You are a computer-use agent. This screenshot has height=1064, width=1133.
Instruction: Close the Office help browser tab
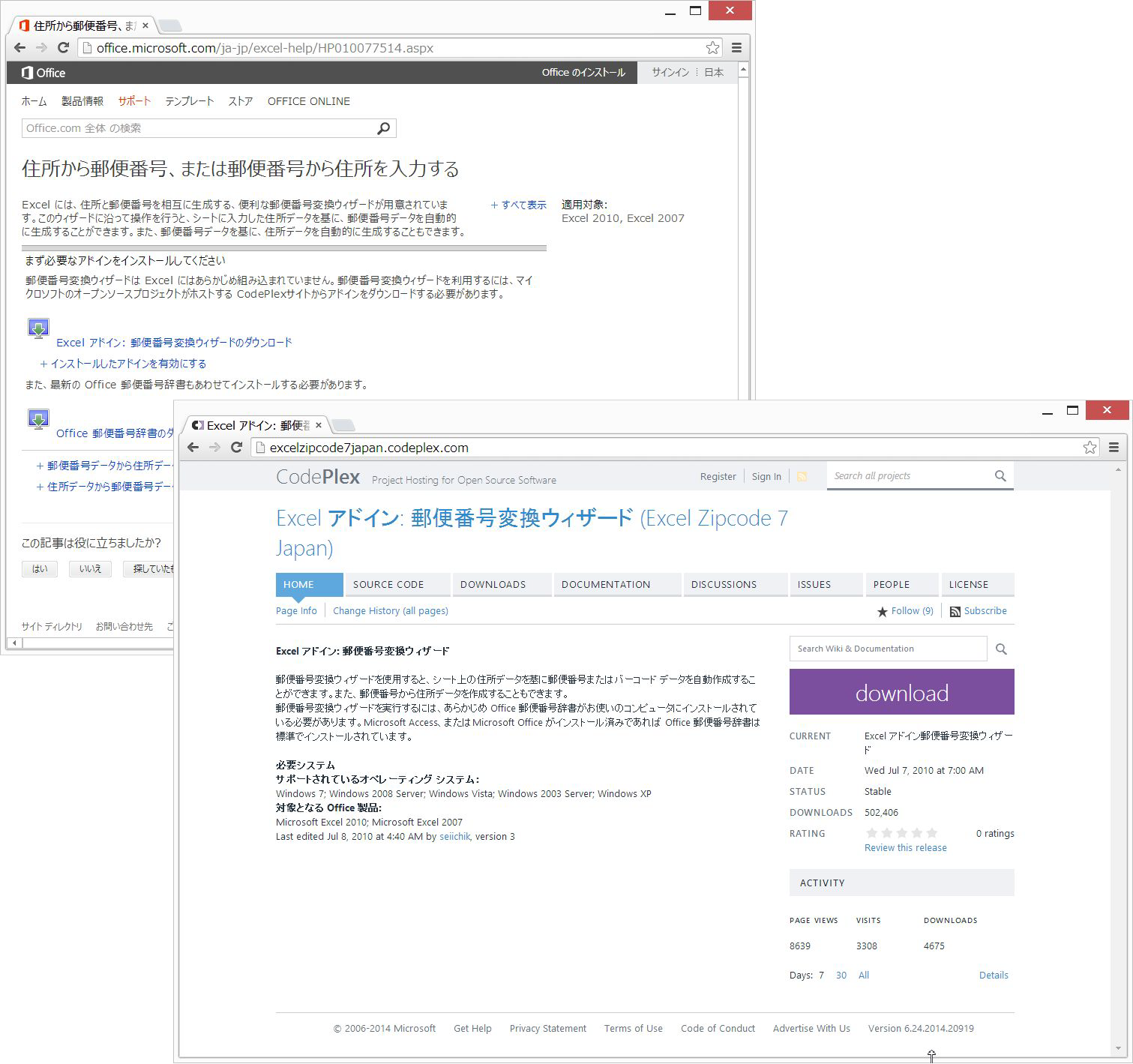click(145, 25)
